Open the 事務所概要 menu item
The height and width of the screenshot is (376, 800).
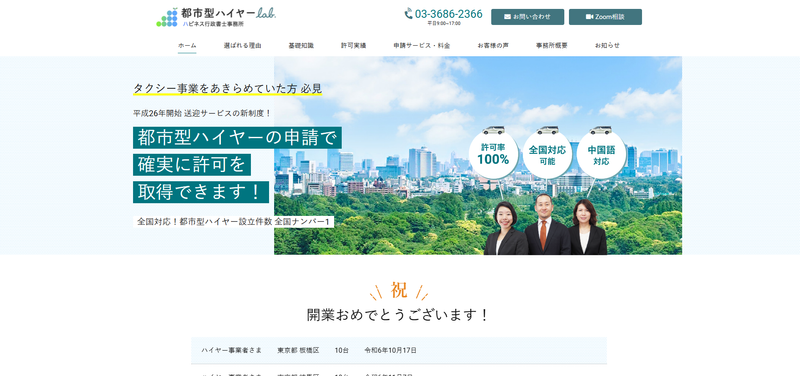(x=552, y=45)
